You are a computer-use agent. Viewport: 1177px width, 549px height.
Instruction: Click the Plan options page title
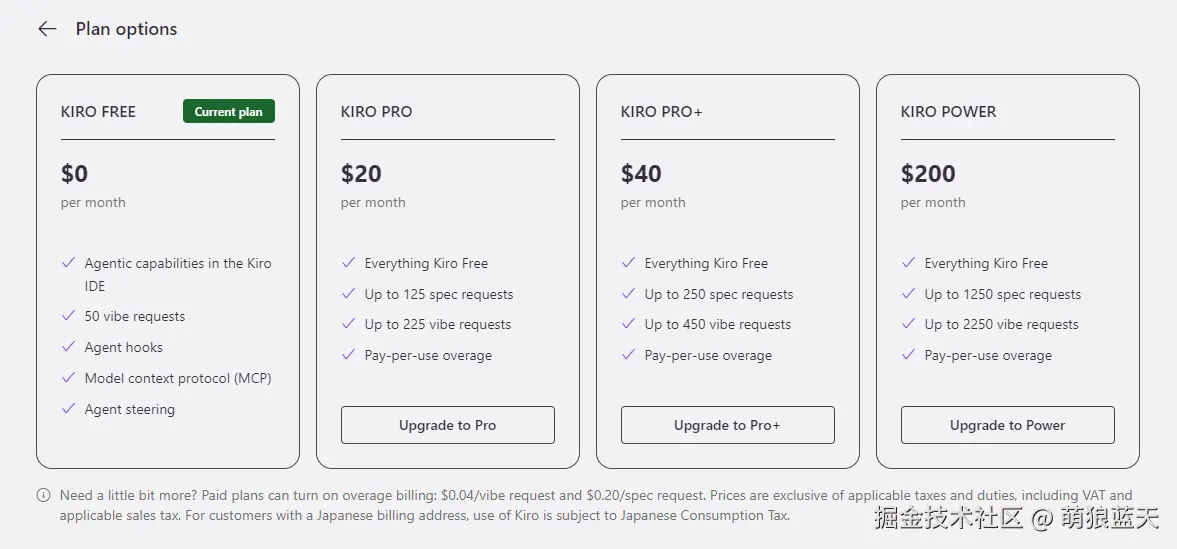[x=126, y=29]
